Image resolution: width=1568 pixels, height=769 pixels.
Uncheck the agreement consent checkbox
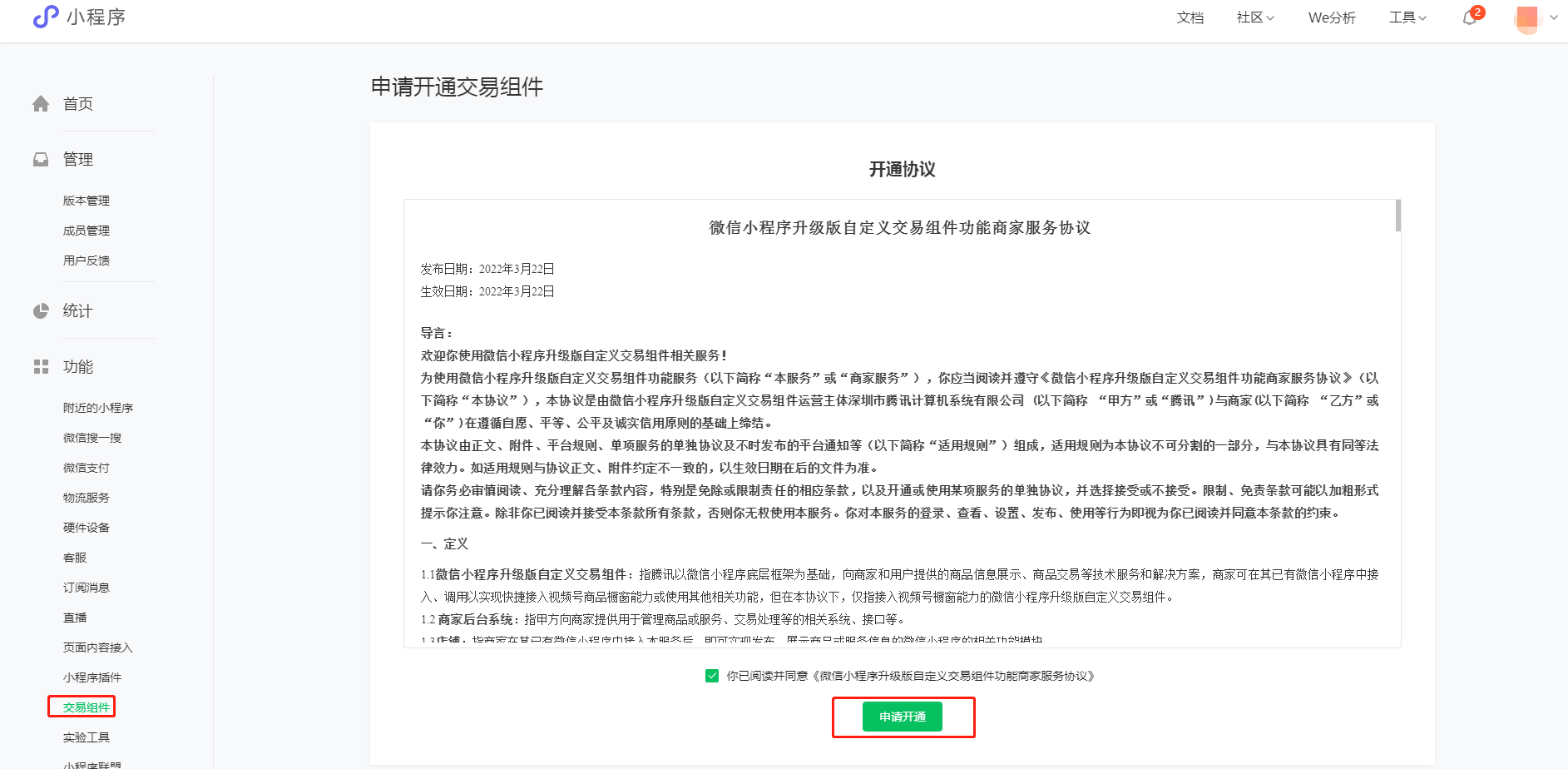[x=712, y=676]
